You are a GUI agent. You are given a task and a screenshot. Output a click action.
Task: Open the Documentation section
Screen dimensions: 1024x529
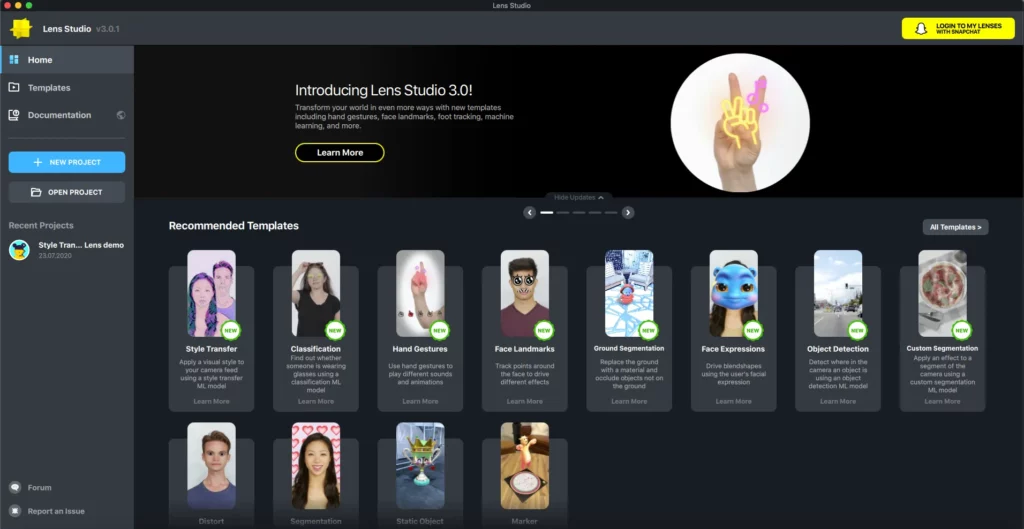pyautogui.click(x=67, y=115)
